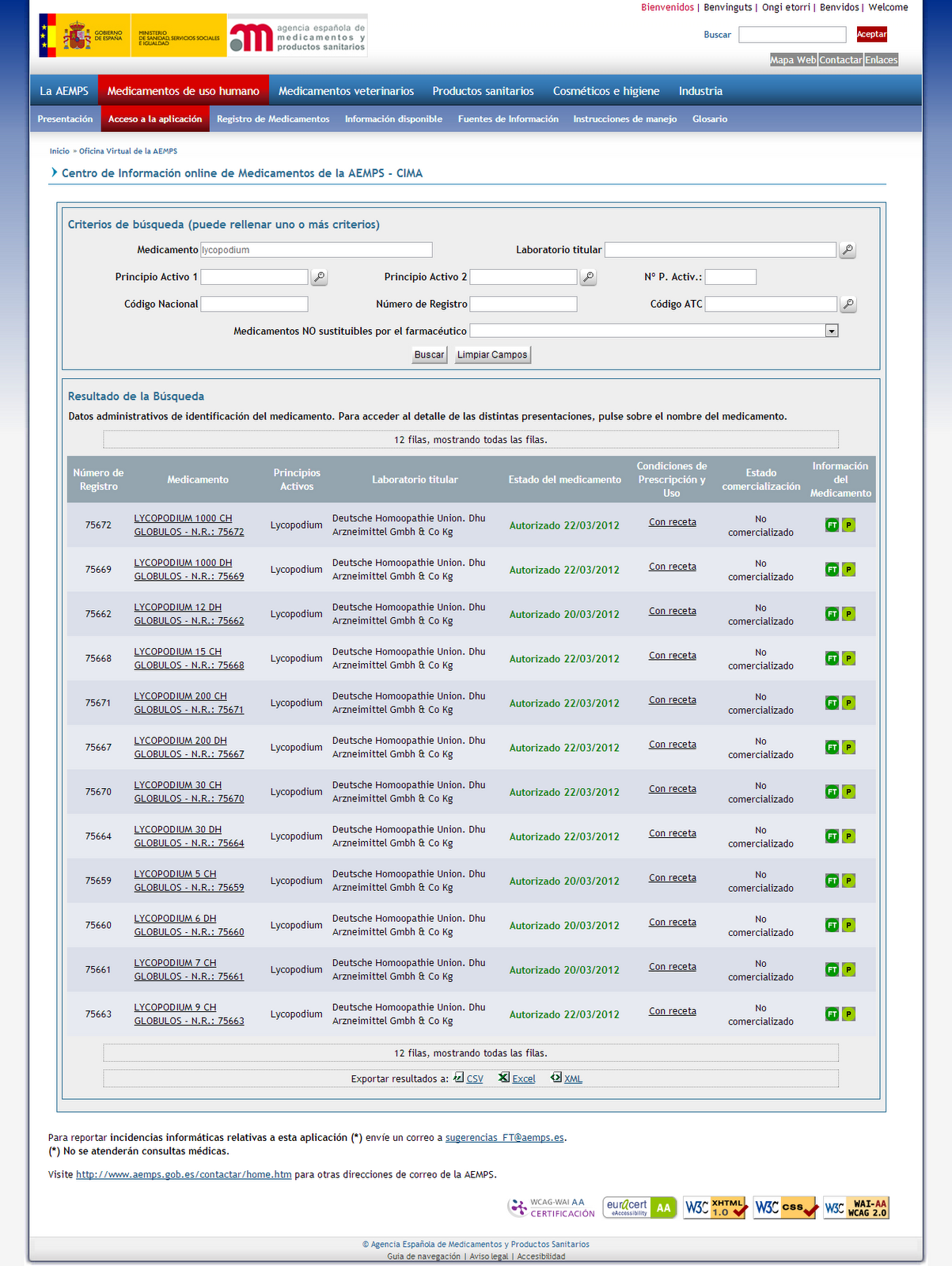The height and width of the screenshot is (1266, 952).
Task: Open the Productos sanitarios menu
Action: click(483, 91)
